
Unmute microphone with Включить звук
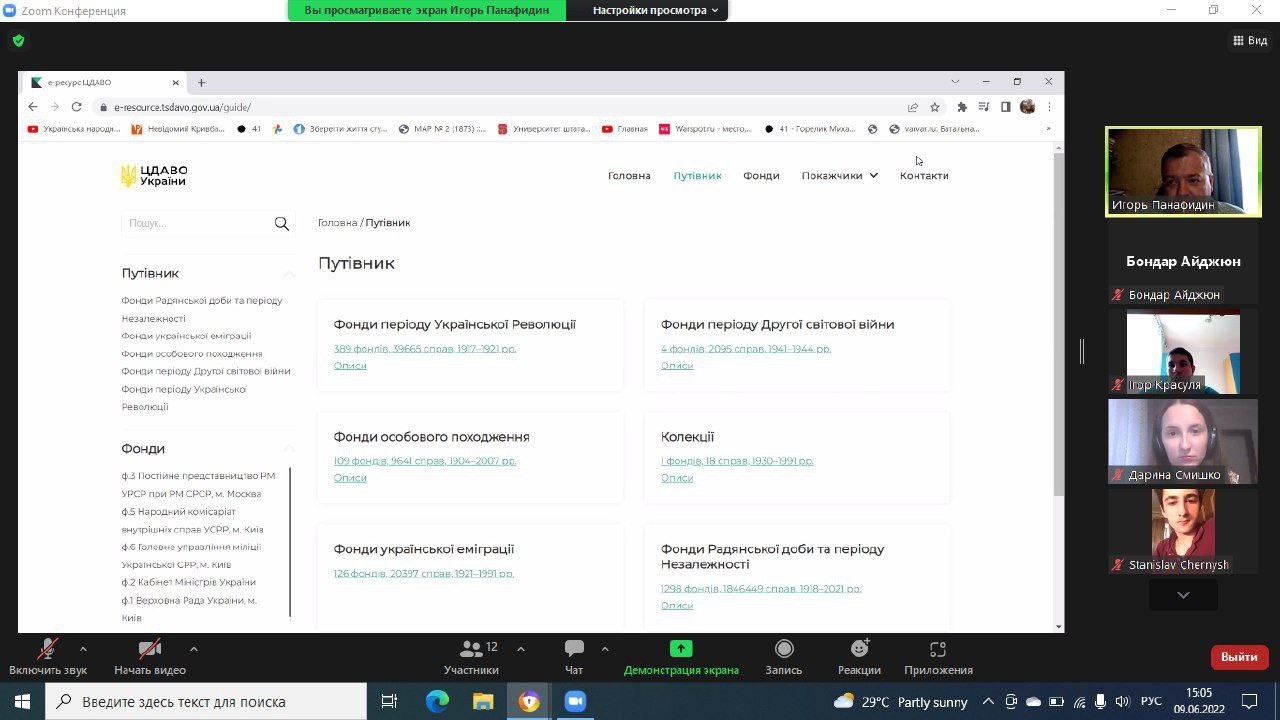pyautogui.click(x=47, y=649)
